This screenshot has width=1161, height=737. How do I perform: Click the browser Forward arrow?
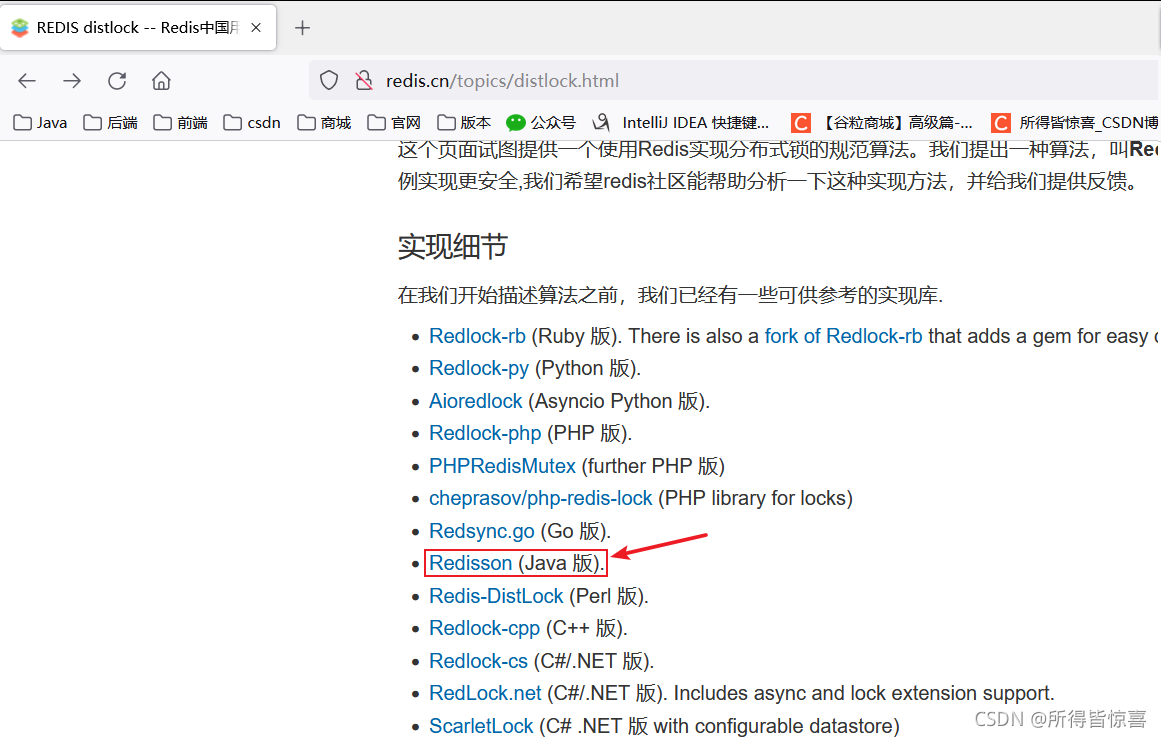pyautogui.click(x=72, y=81)
